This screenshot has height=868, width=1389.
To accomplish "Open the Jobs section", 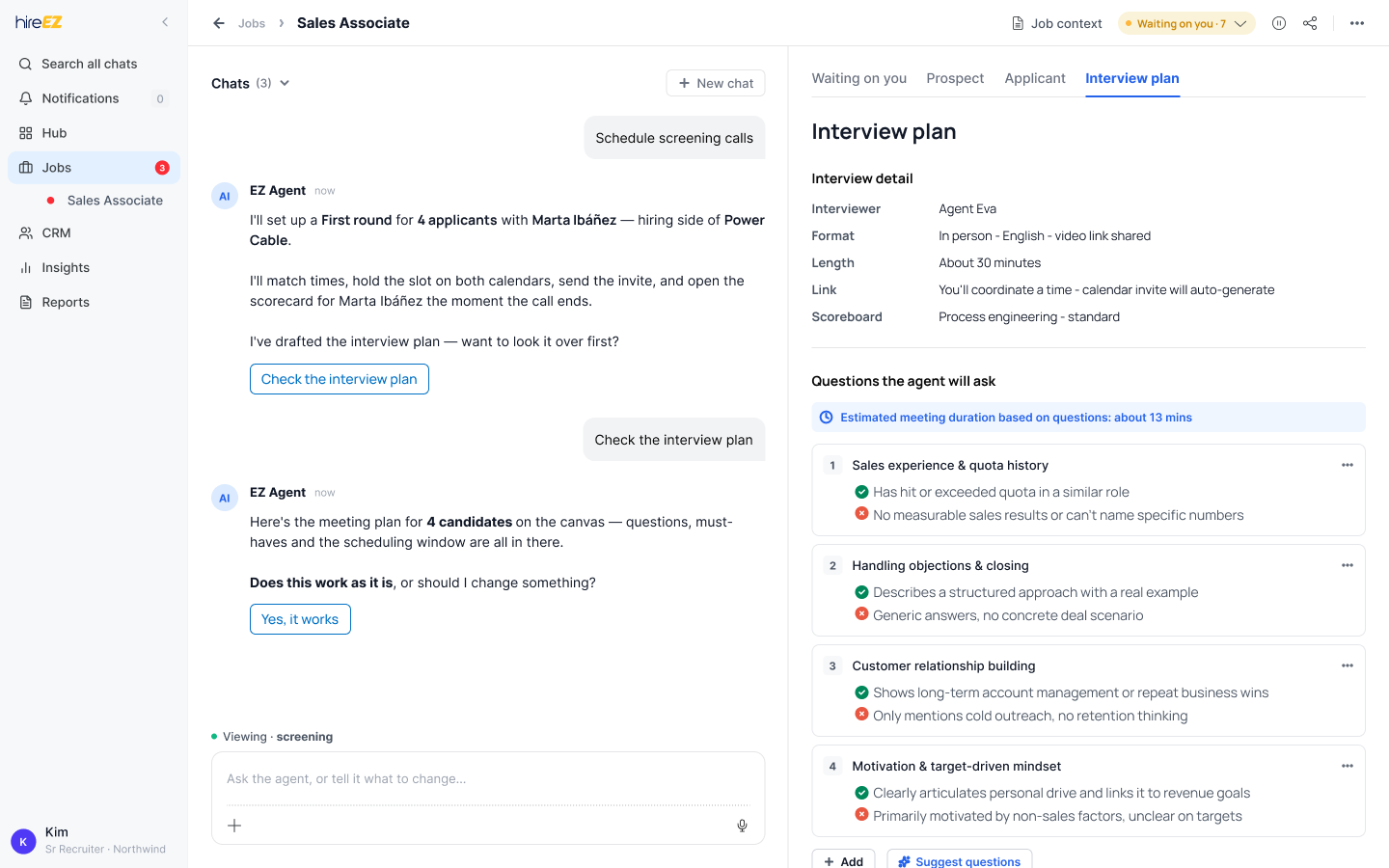I will 94,168.
